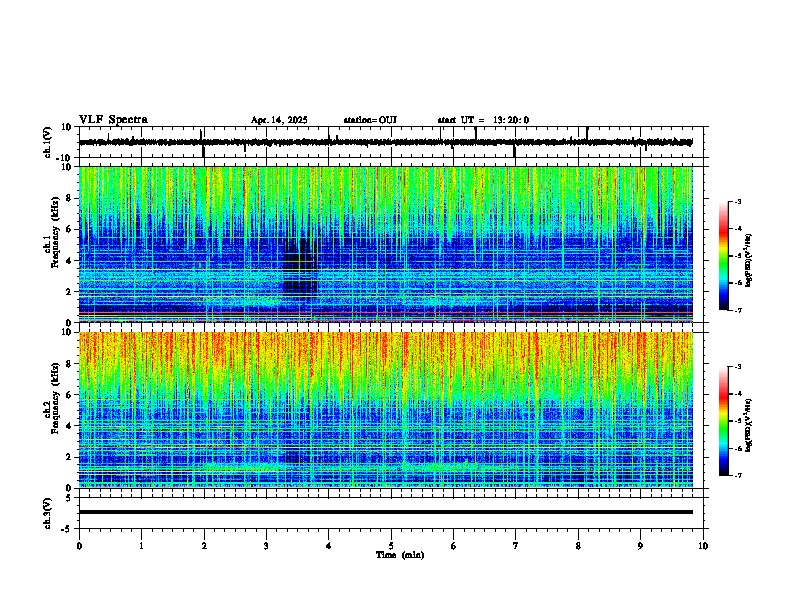Click the "7" tick on the Time axis
This screenshot has width=792, height=612.
pyautogui.click(x=516, y=546)
